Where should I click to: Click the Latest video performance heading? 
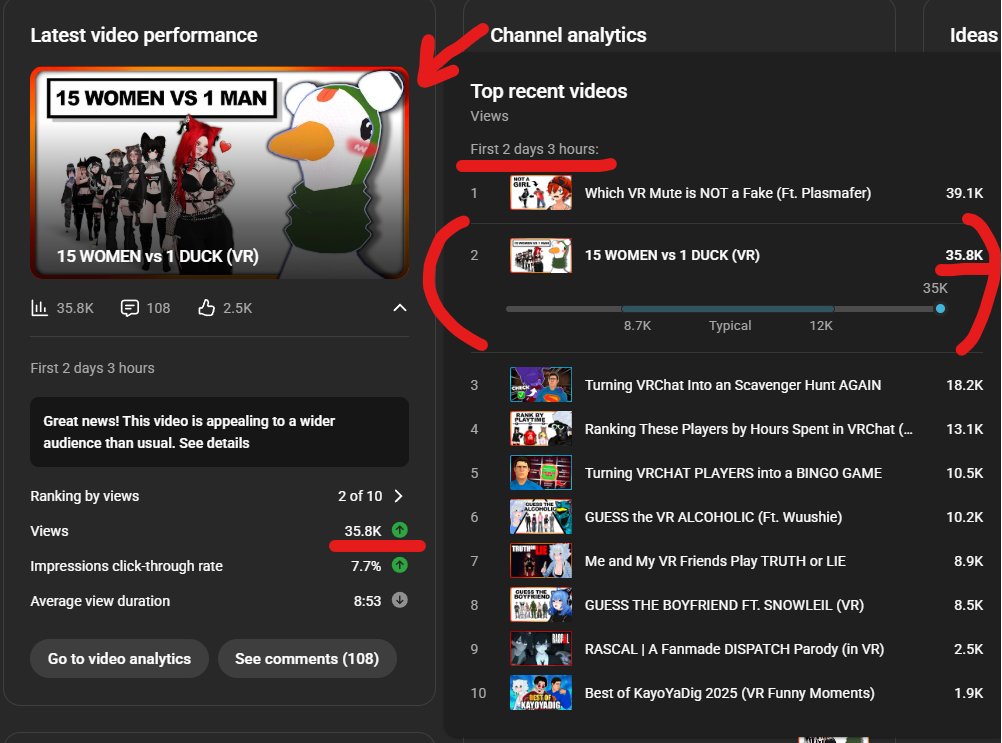coord(144,35)
